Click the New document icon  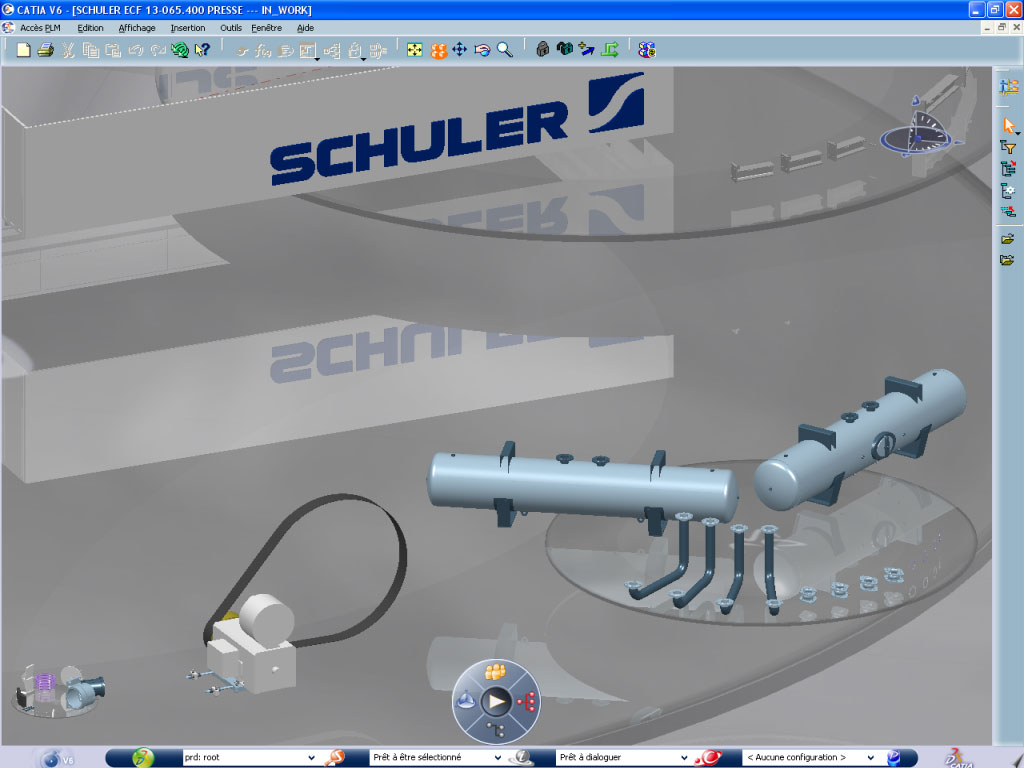24,49
